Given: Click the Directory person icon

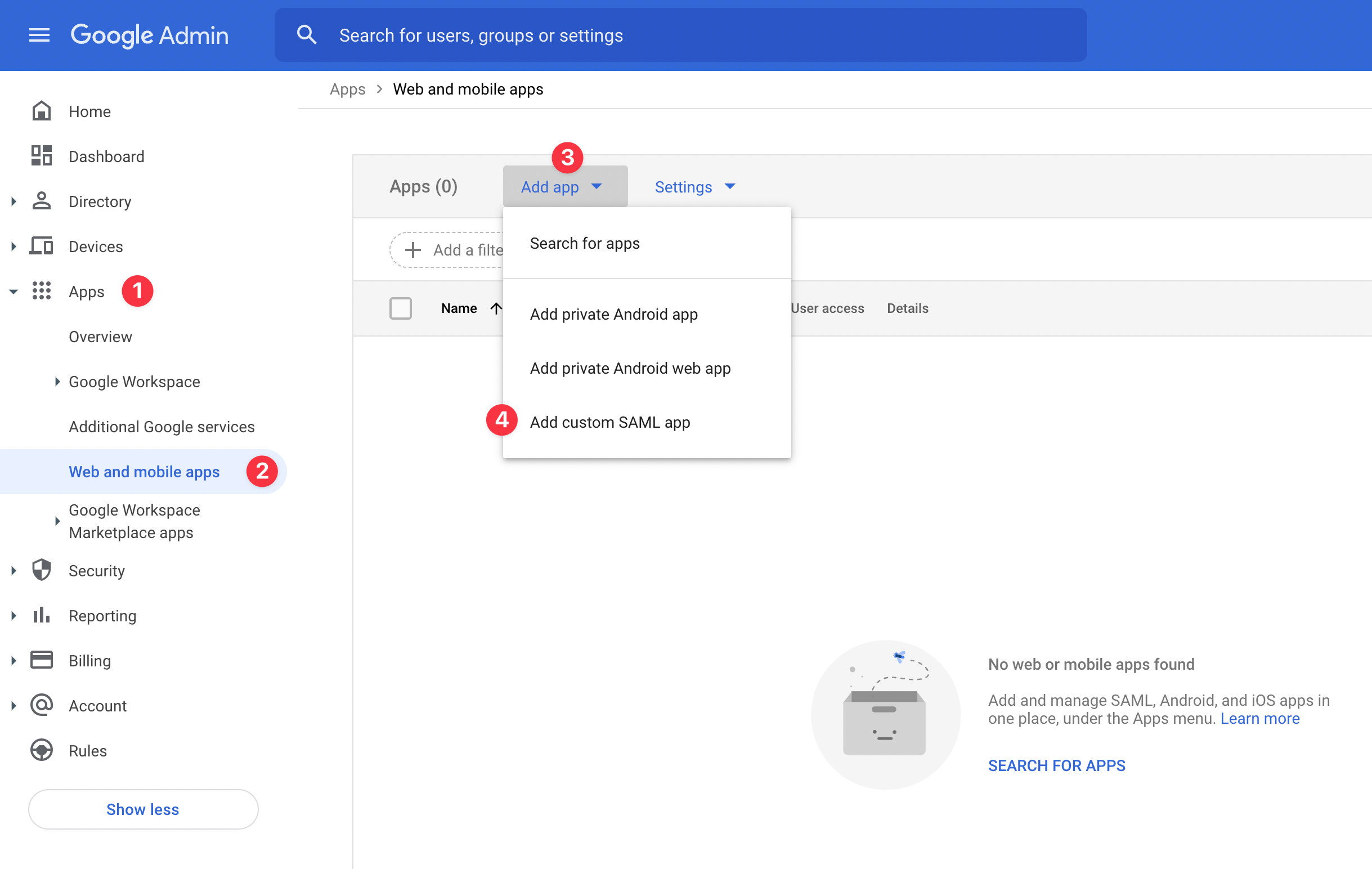Looking at the screenshot, I should coord(42,201).
